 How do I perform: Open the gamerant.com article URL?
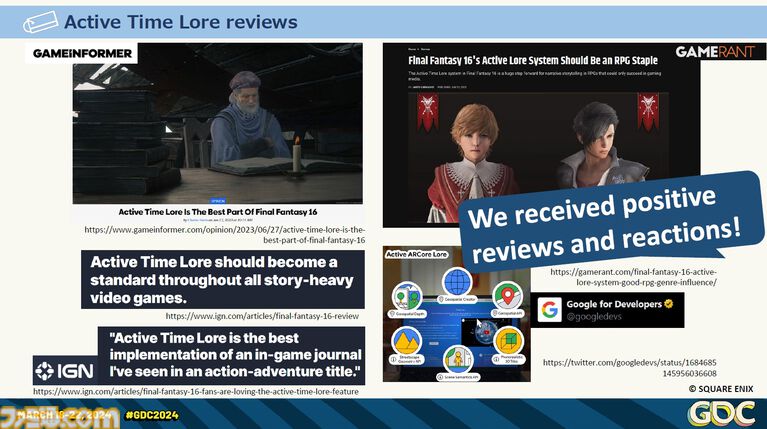tap(632, 277)
